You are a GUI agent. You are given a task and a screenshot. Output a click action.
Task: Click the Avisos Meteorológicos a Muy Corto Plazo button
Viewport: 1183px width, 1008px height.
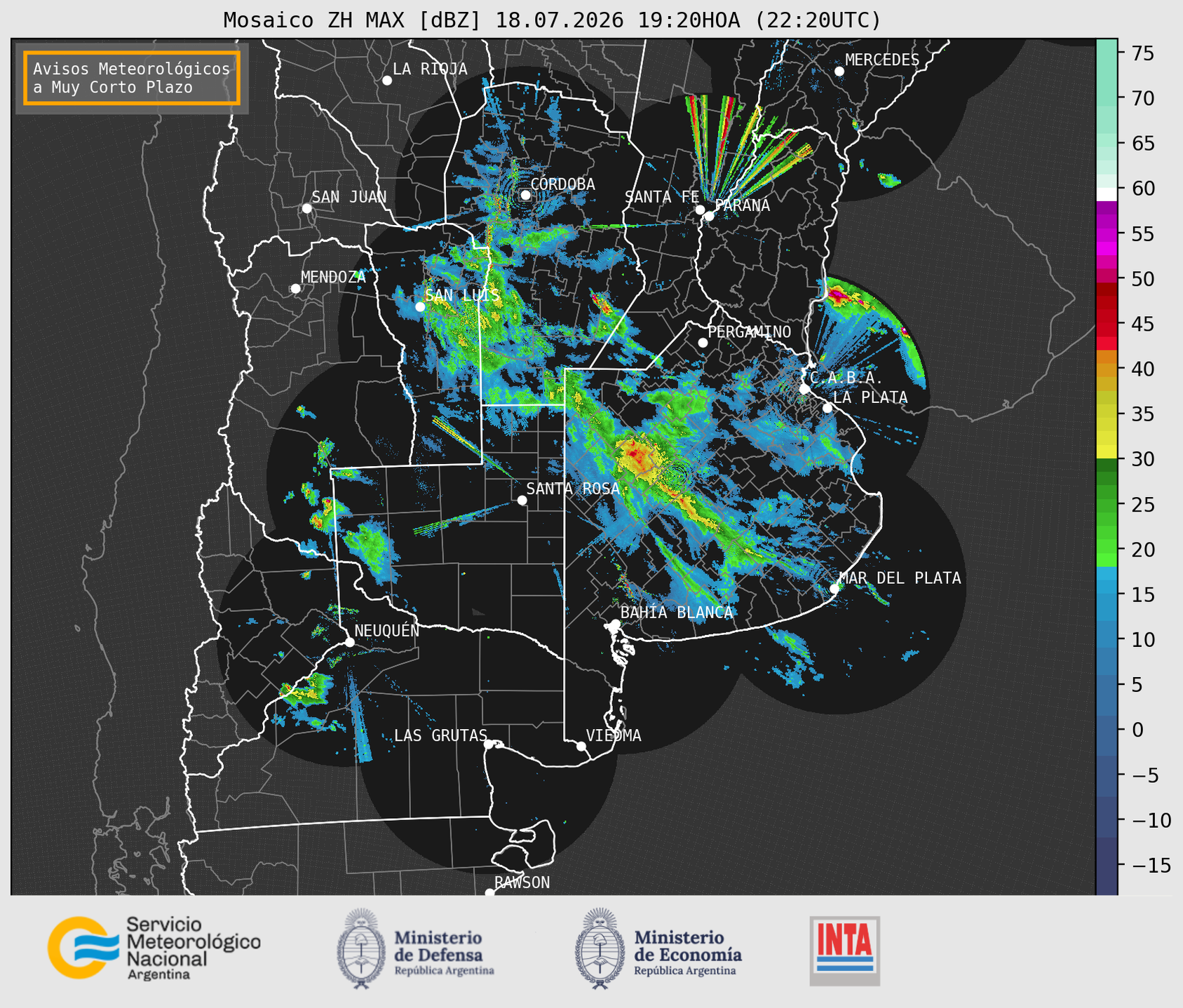pyautogui.click(x=132, y=78)
